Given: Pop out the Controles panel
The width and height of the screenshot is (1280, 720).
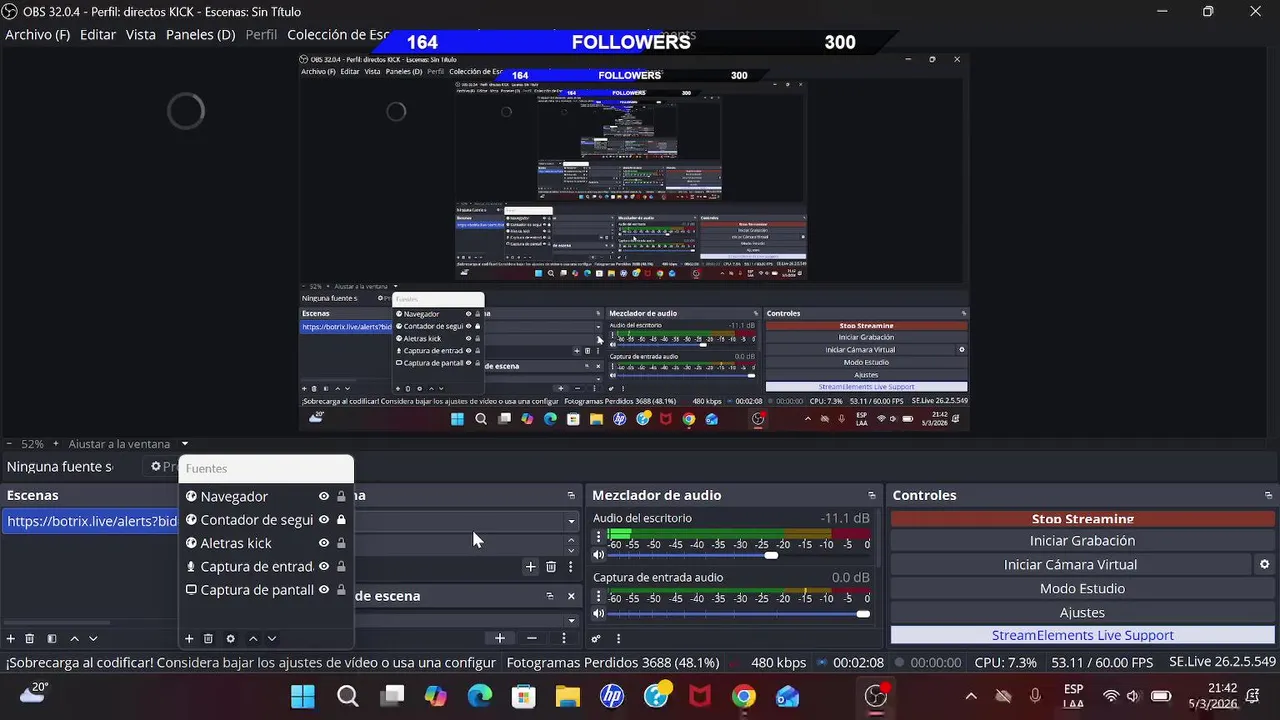Looking at the screenshot, I should click(x=1269, y=496).
